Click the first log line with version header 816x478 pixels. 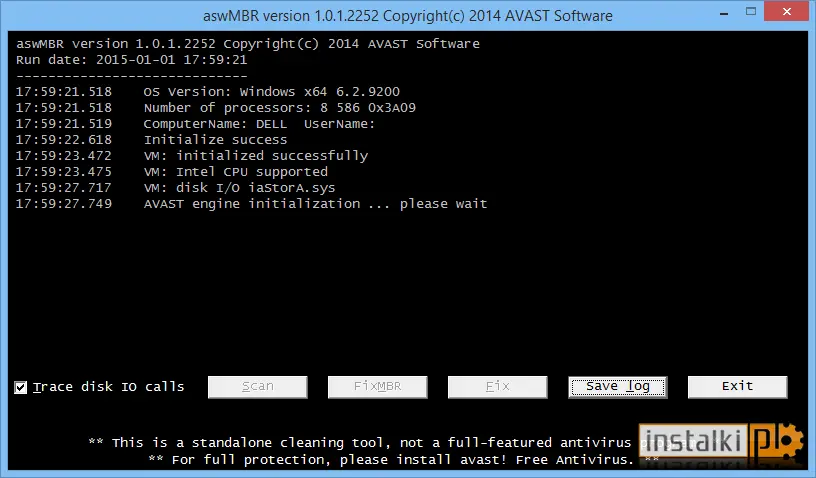[248, 44]
